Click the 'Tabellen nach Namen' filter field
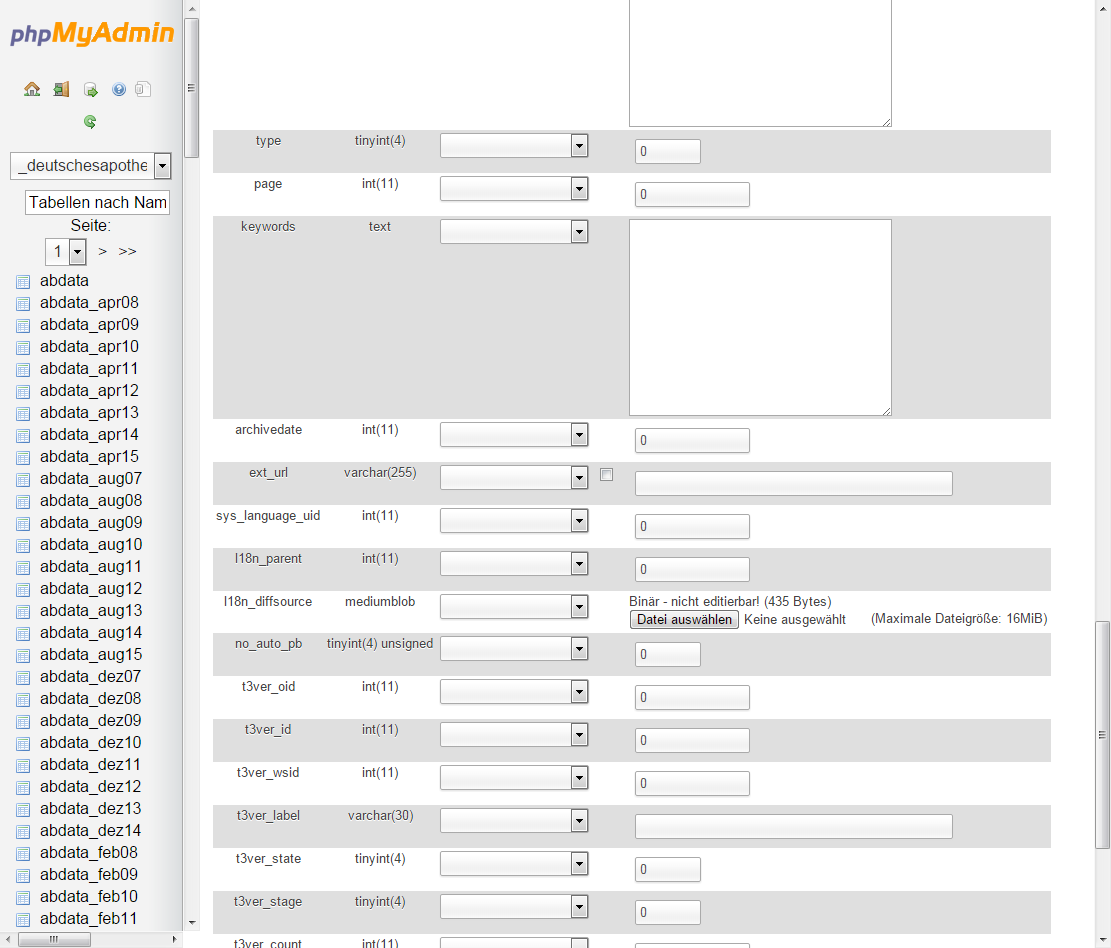 pos(97,203)
